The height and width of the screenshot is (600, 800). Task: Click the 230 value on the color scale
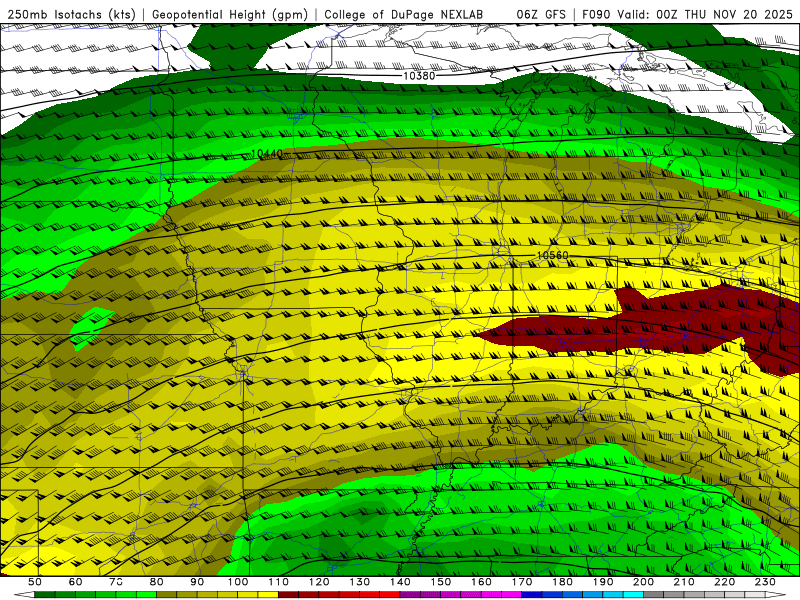(x=765, y=582)
